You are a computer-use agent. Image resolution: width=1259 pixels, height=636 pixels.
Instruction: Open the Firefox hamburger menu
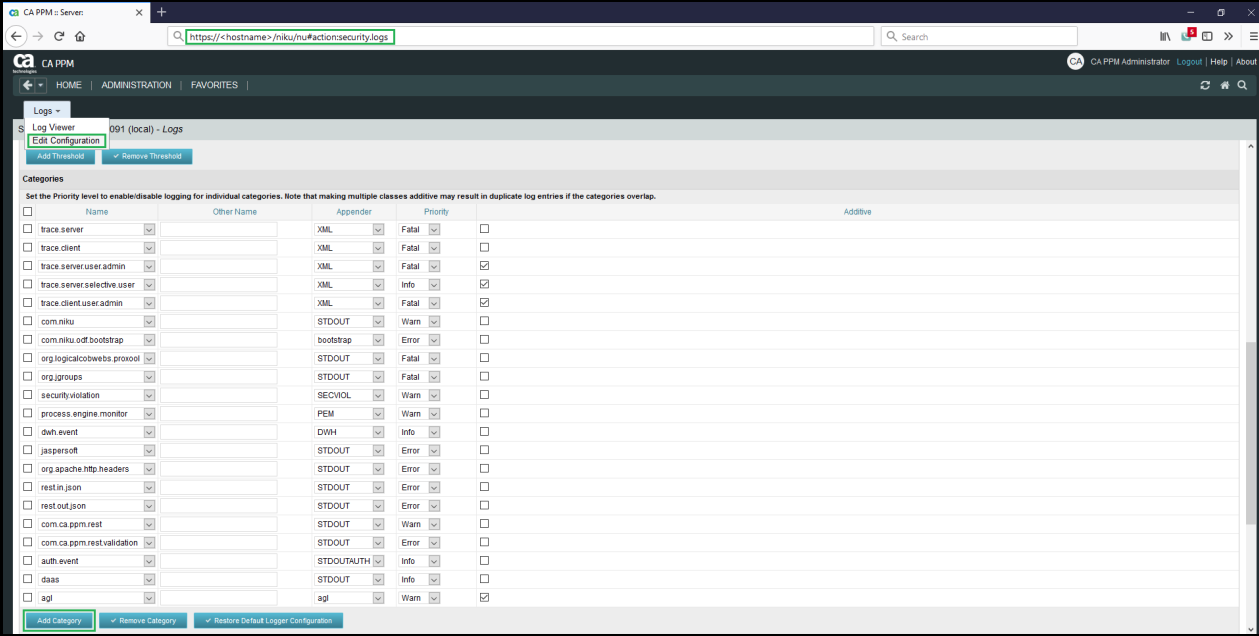tap(1253, 36)
